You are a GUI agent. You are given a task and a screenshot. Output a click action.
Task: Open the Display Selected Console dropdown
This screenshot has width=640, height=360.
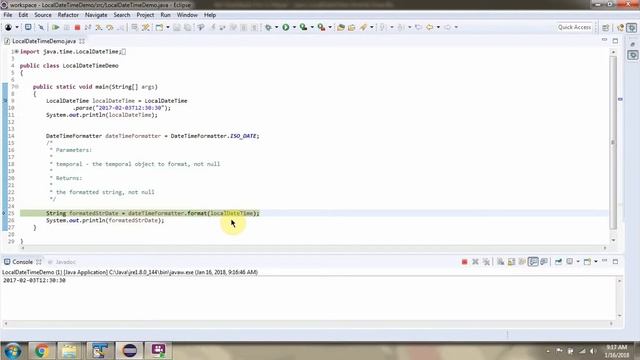click(x=578, y=262)
